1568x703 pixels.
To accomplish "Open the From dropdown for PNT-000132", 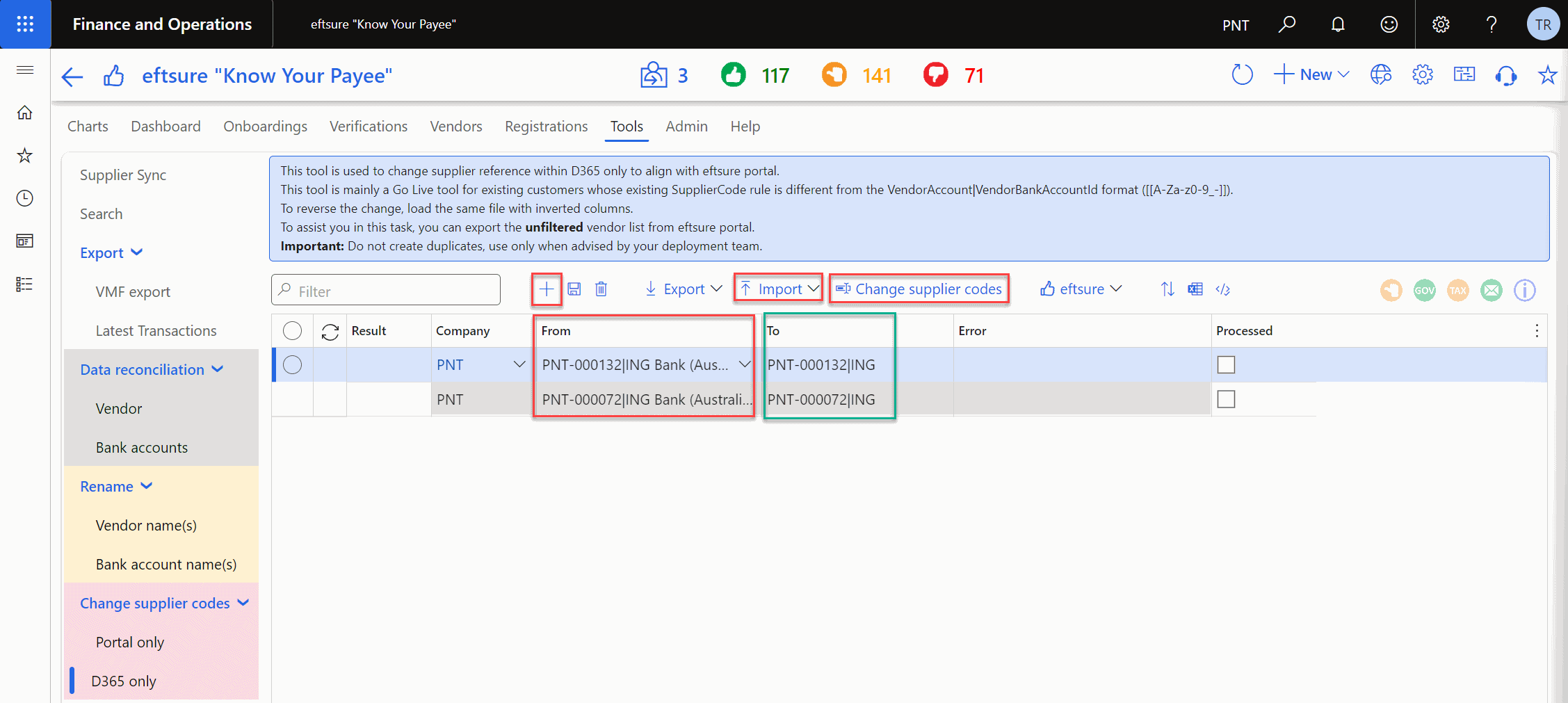I will tap(744, 365).
